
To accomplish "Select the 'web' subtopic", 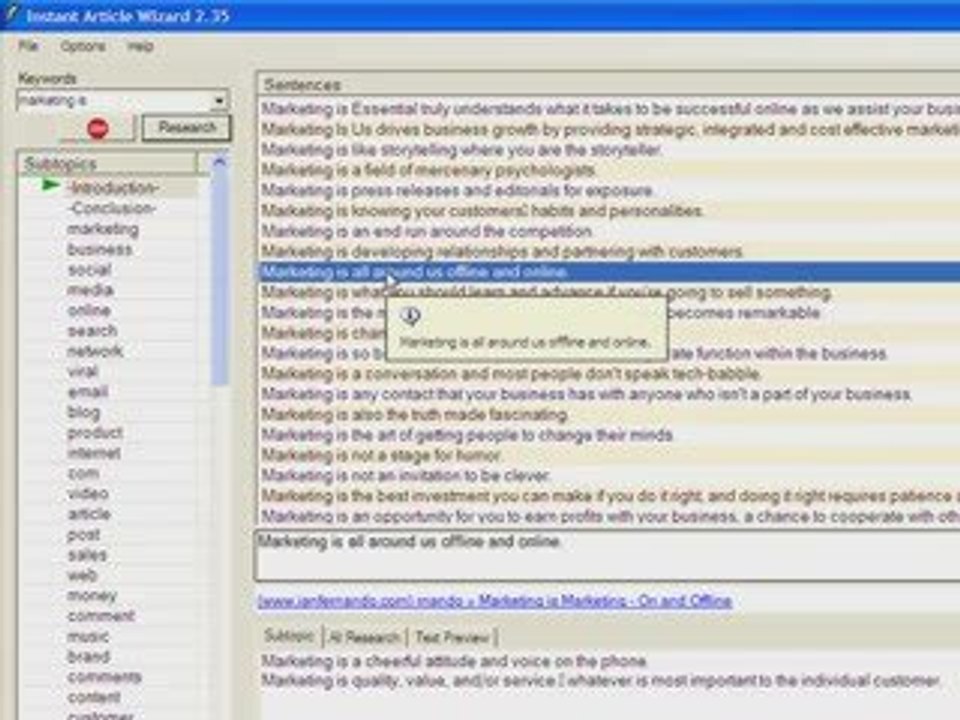I will 82,576.
